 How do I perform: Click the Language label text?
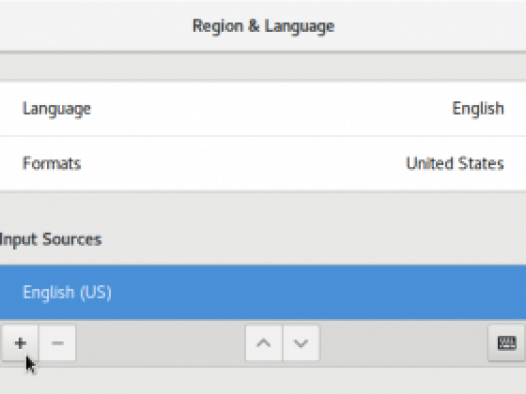pos(57,109)
